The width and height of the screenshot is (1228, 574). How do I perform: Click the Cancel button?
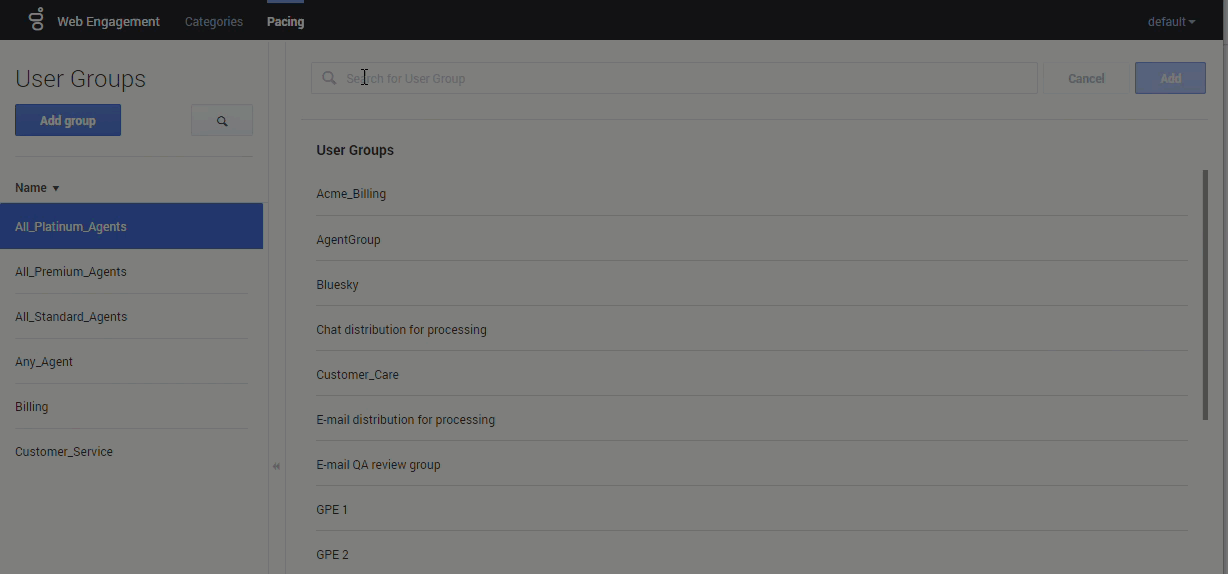tap(1086, 78)
